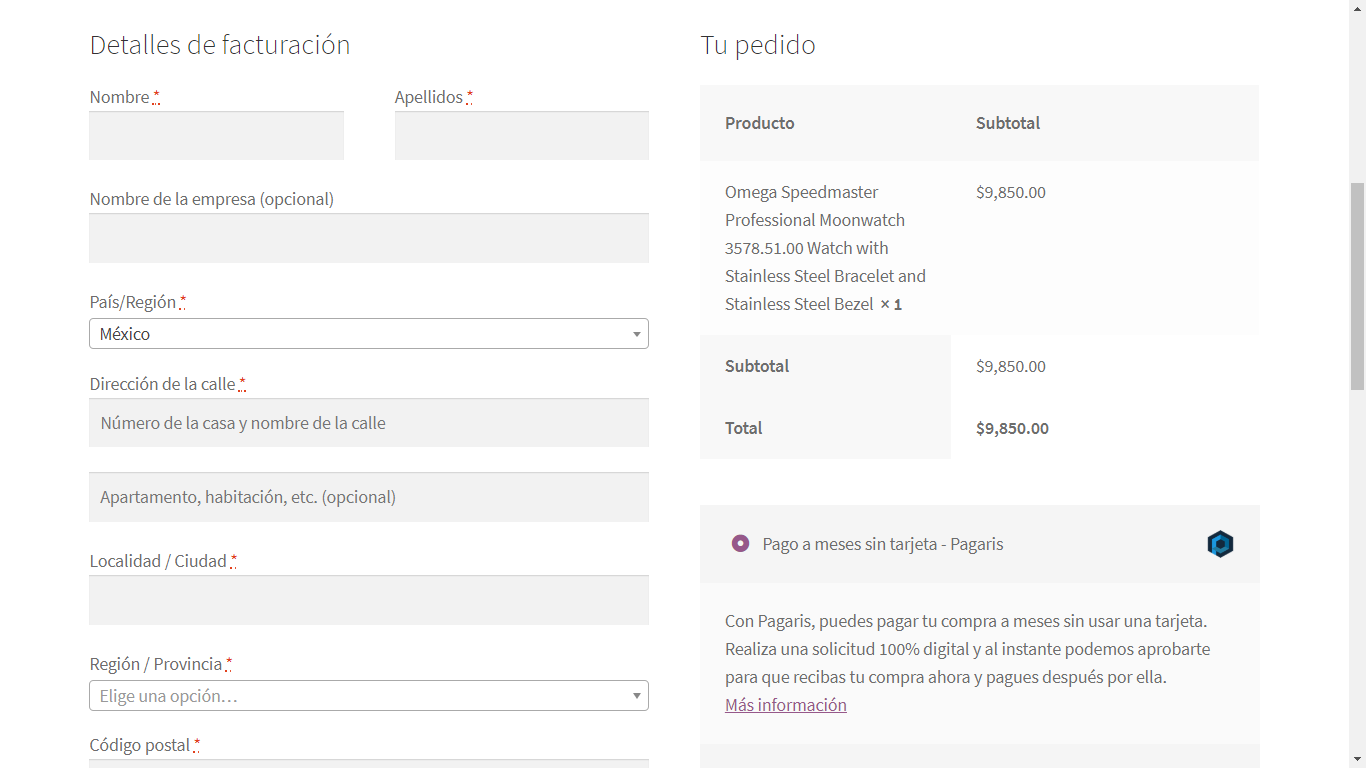The width and height of the screenshot is (1366, 768).
Task: Click the arrow of Región / Provincia combo box
Action: (636, 696)
